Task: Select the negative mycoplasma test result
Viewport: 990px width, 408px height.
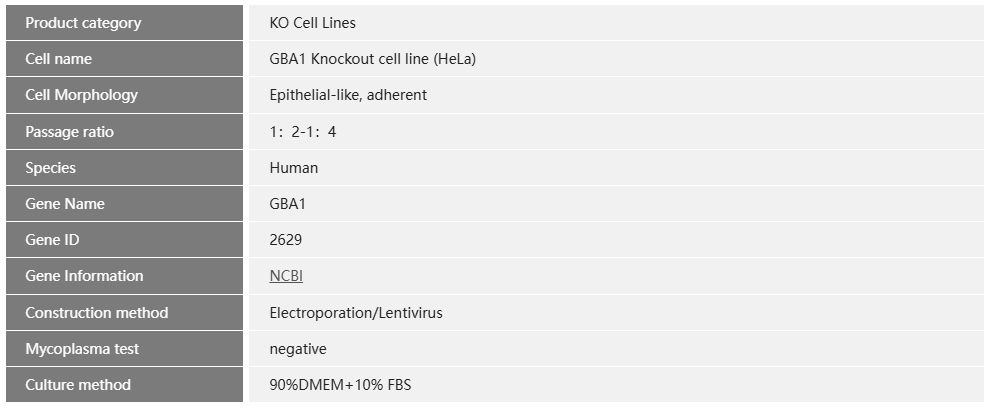Action: [x=298, y=349]
